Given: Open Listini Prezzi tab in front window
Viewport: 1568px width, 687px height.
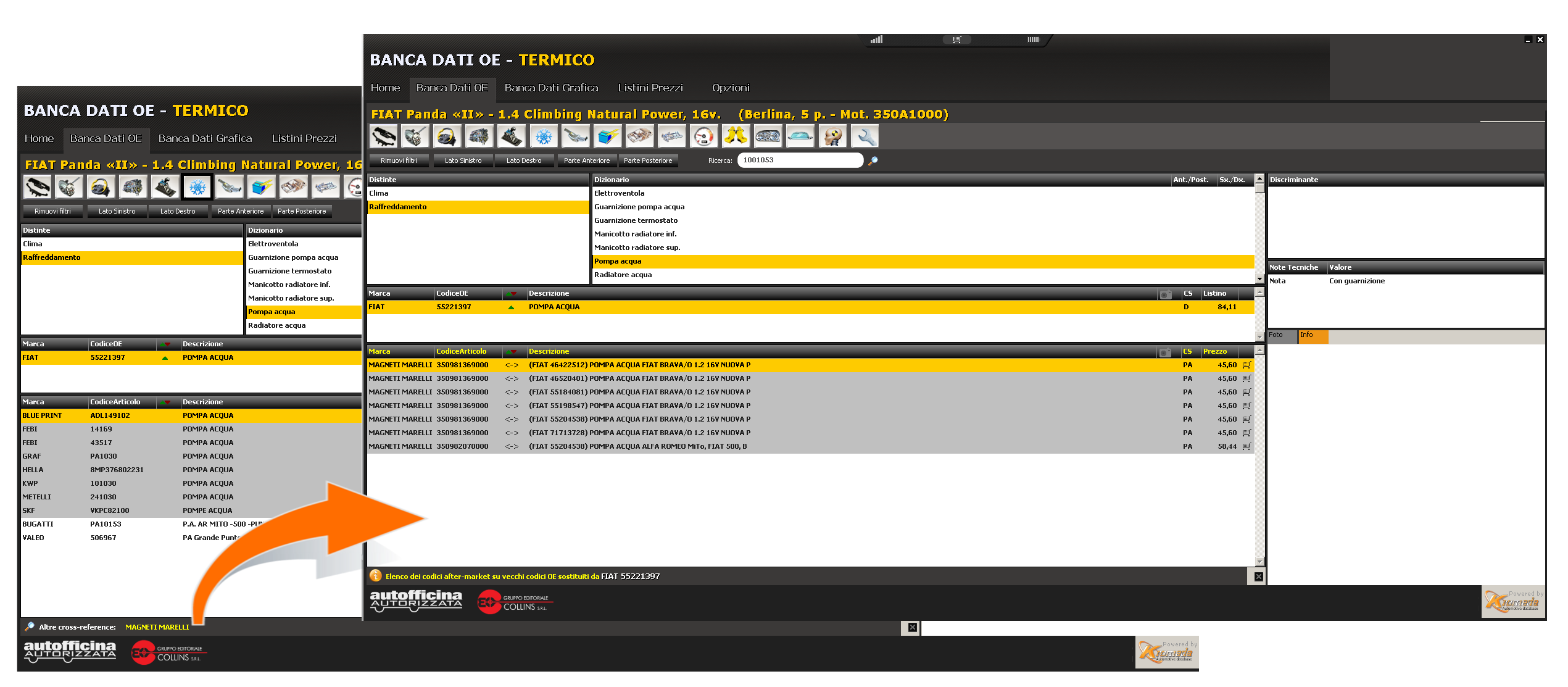Looking at the screenshot, I should pos(650,88).
